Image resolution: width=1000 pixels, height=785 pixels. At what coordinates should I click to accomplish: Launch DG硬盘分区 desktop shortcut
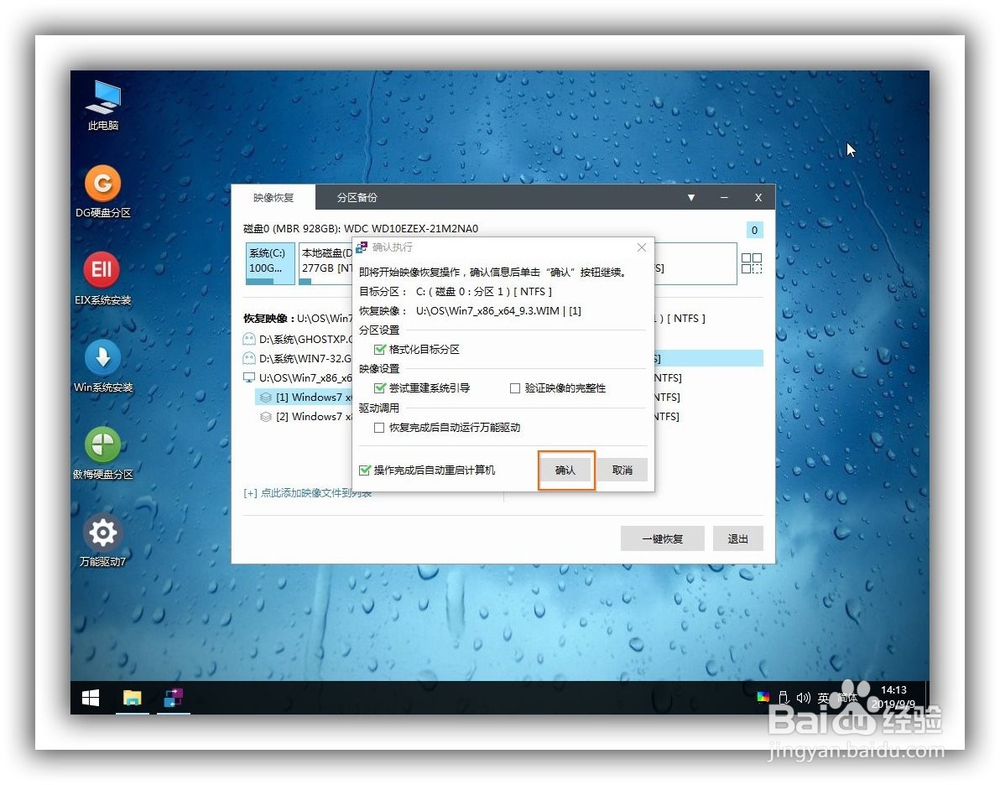[x=103, y=191]
